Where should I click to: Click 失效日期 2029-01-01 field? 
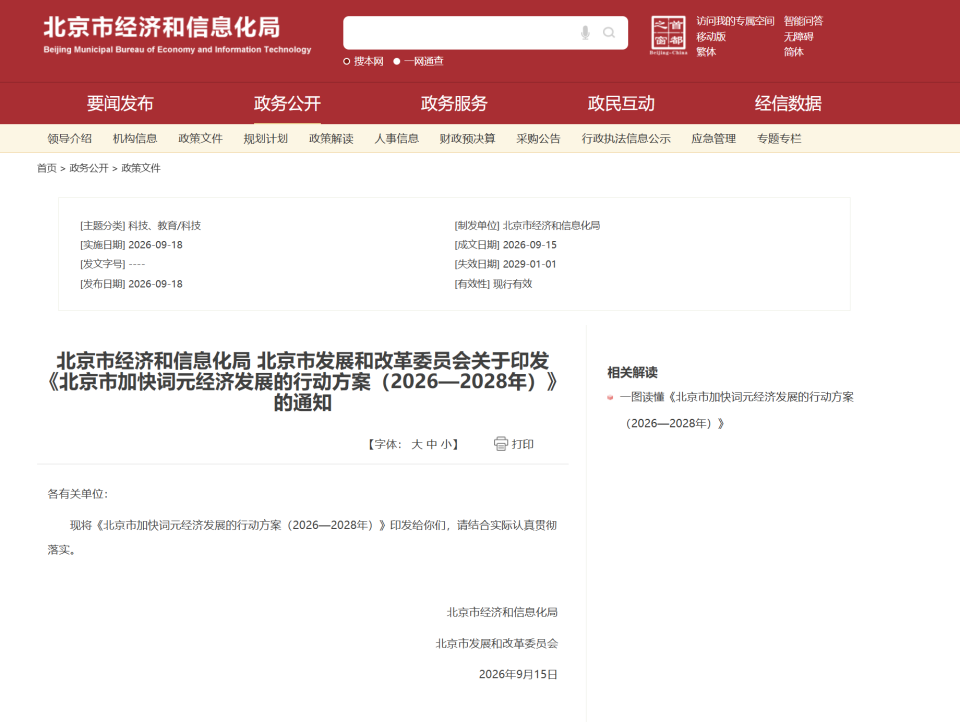tap(506, 265)
